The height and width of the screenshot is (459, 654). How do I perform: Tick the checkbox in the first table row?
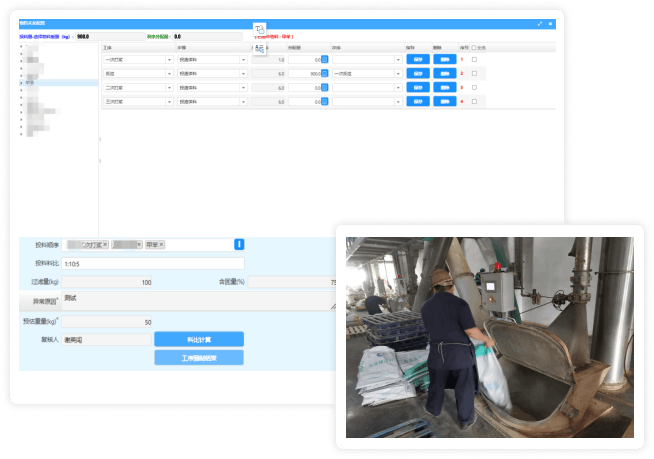tap(474, 60)
